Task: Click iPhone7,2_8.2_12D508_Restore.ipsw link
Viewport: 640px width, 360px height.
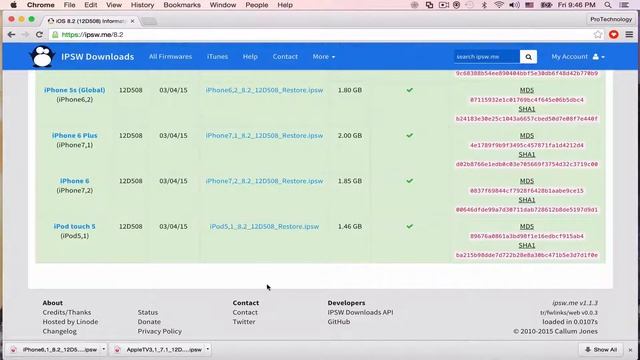Action: coord(264,181)
